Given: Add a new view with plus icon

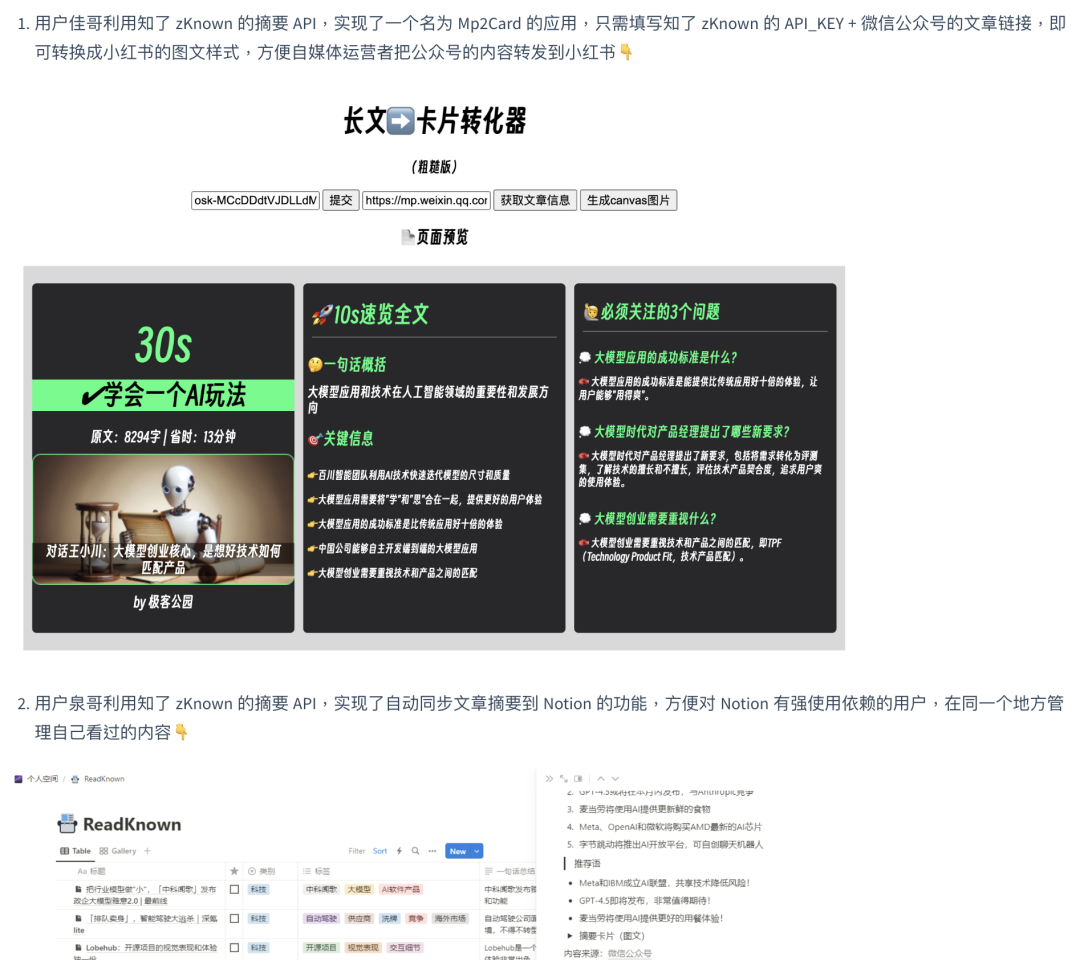Looking at the screenshot, I should coord(147,851).
